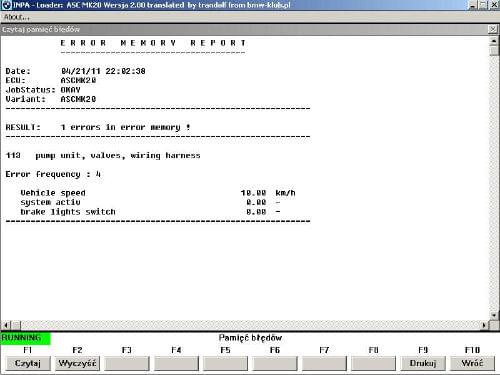Click vertical scrollbar down arrow
This screenshot has width=500, height=375.
(494, 315)
